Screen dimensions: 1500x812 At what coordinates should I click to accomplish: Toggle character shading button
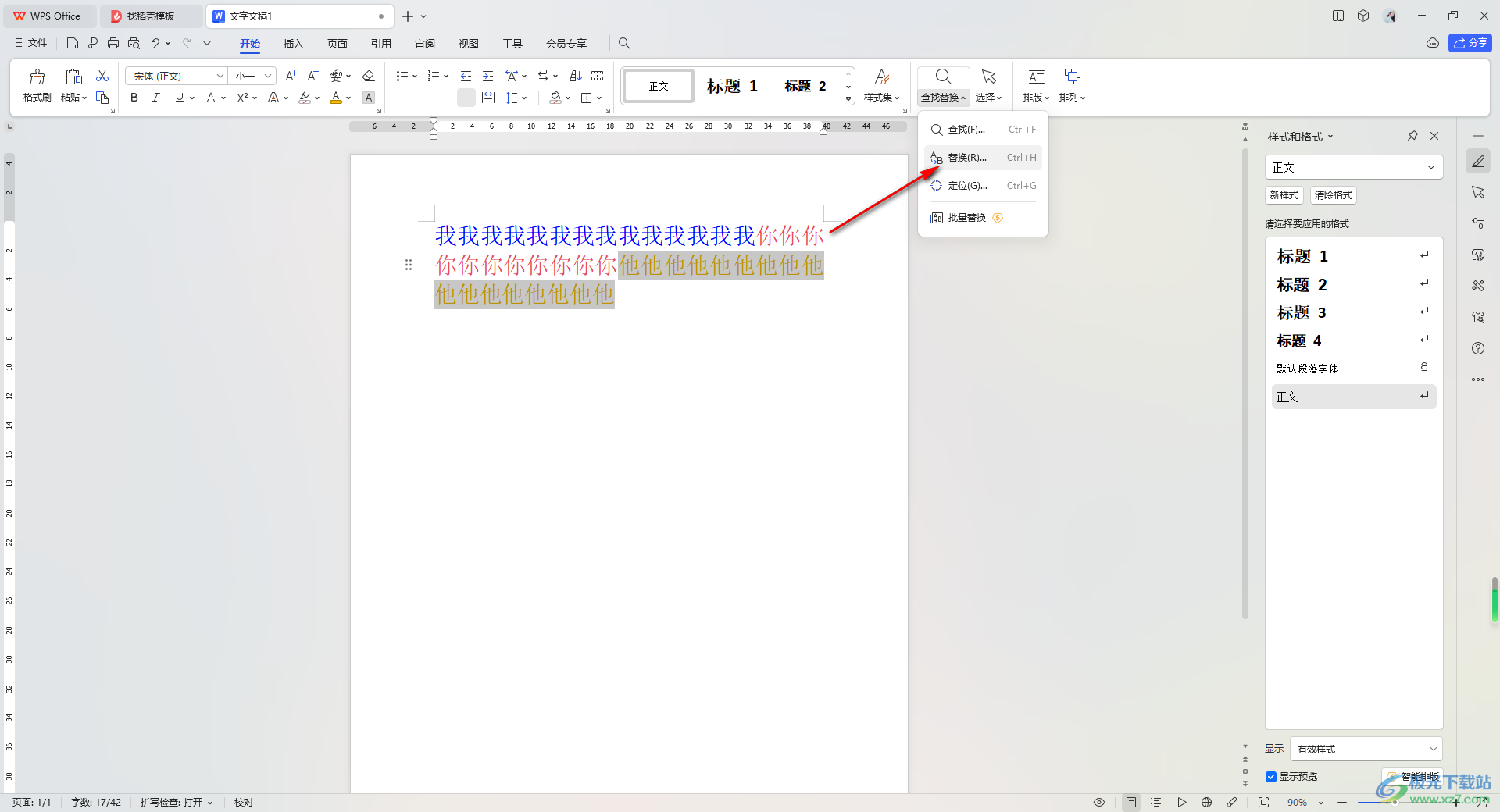(369, 98)
